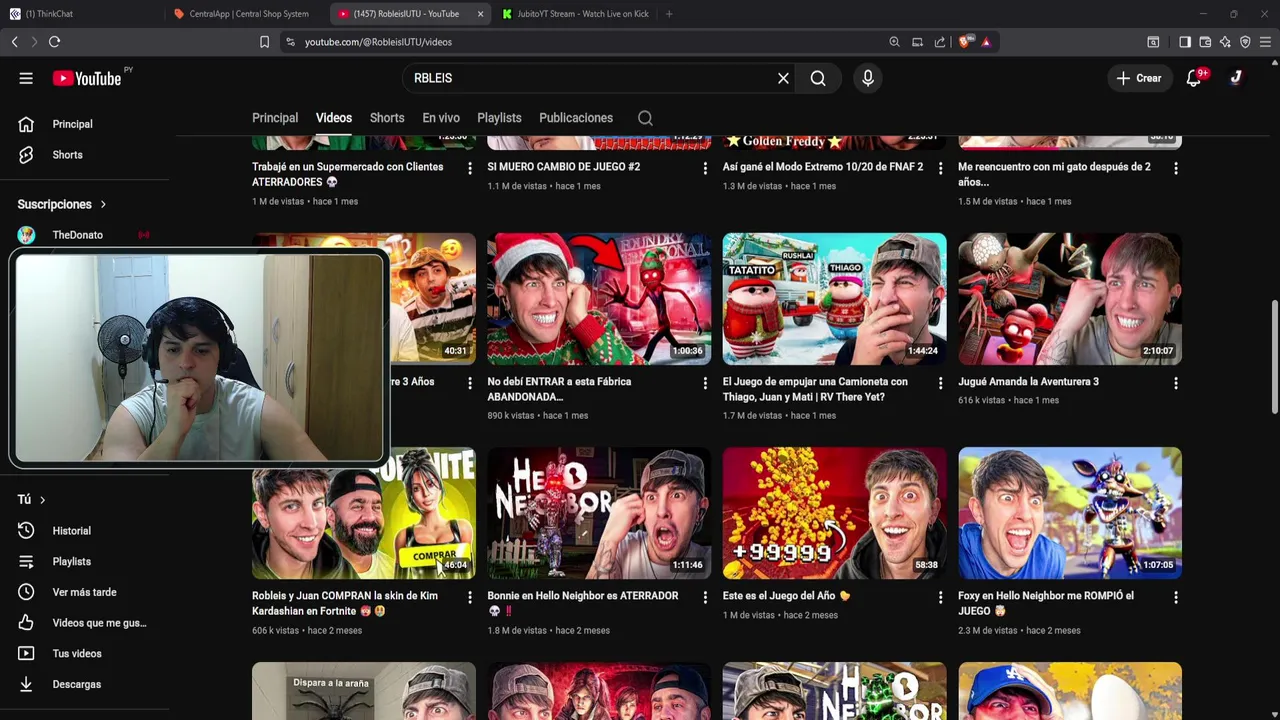Open options menu for Bonnie en Hello Neighbor video
The height and width of the screenshot is (720, 1280).
tap(705, 597)
